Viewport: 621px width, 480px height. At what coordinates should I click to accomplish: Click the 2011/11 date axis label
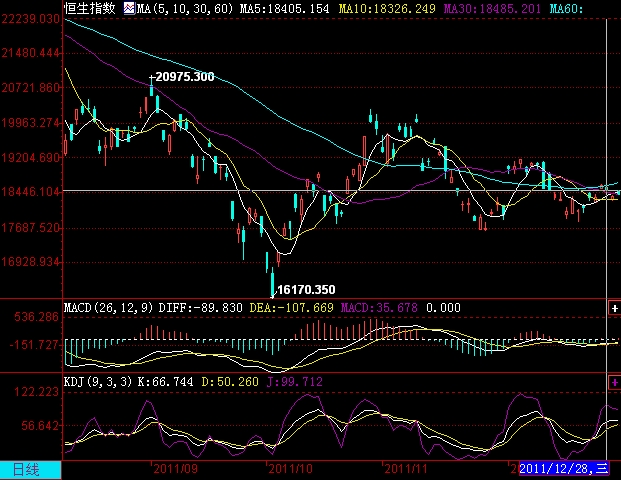coord(406,469)
